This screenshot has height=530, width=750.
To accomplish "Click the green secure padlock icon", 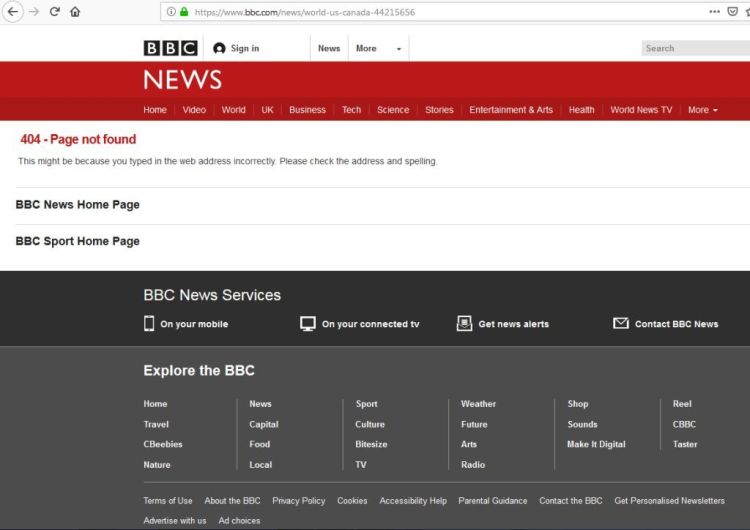I will point(184,12).
